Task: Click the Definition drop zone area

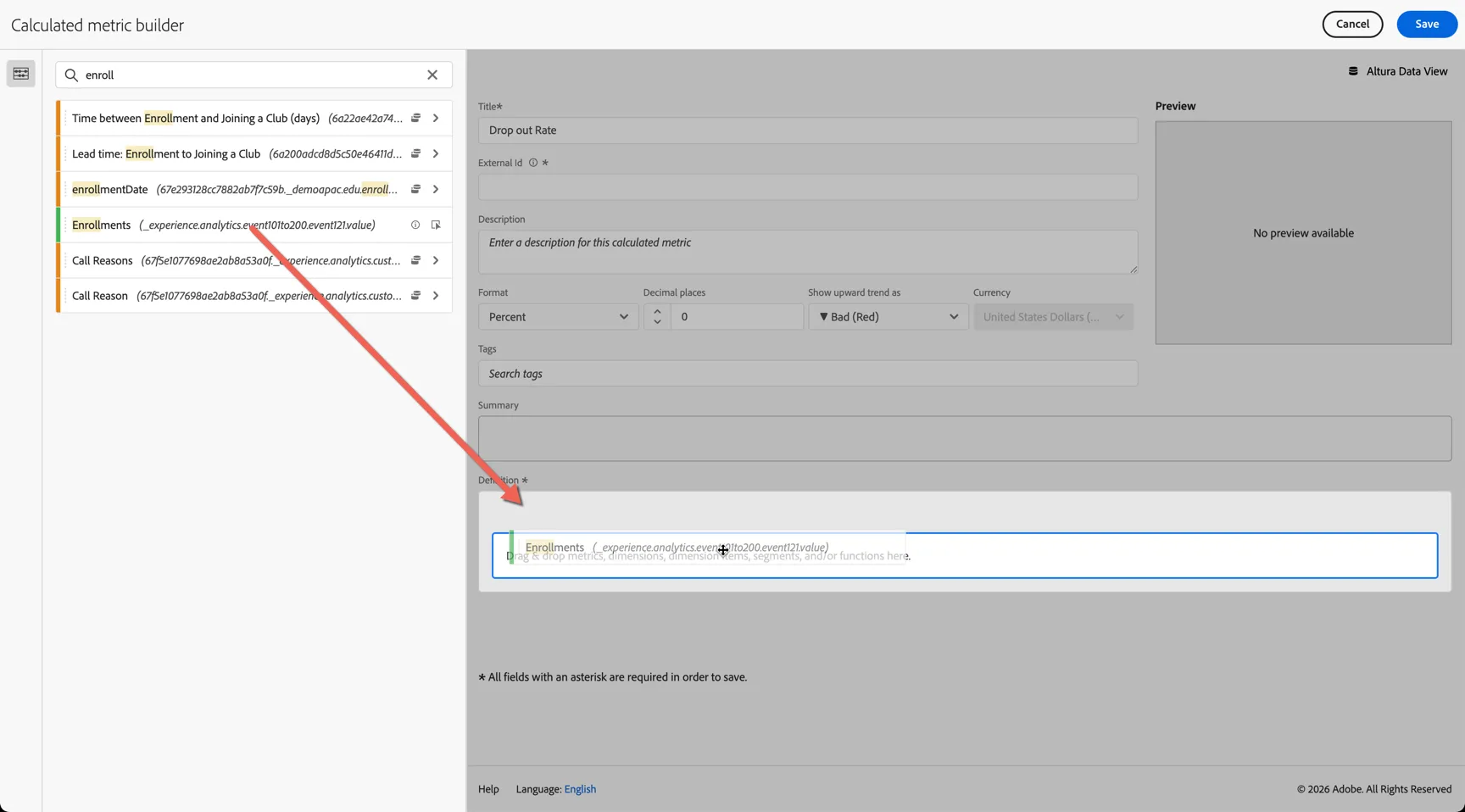Action: coord(965,556)
